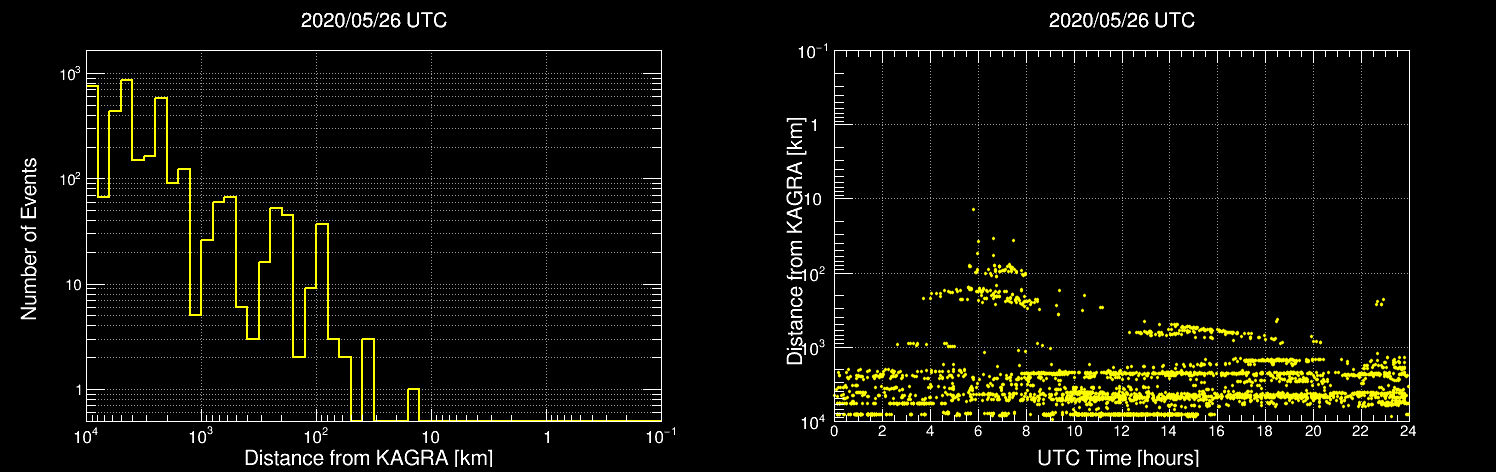Click the 10^-1 tick on histogram x-axis
The height and width of the screenshot is (472, 1496).
(660, 435)
